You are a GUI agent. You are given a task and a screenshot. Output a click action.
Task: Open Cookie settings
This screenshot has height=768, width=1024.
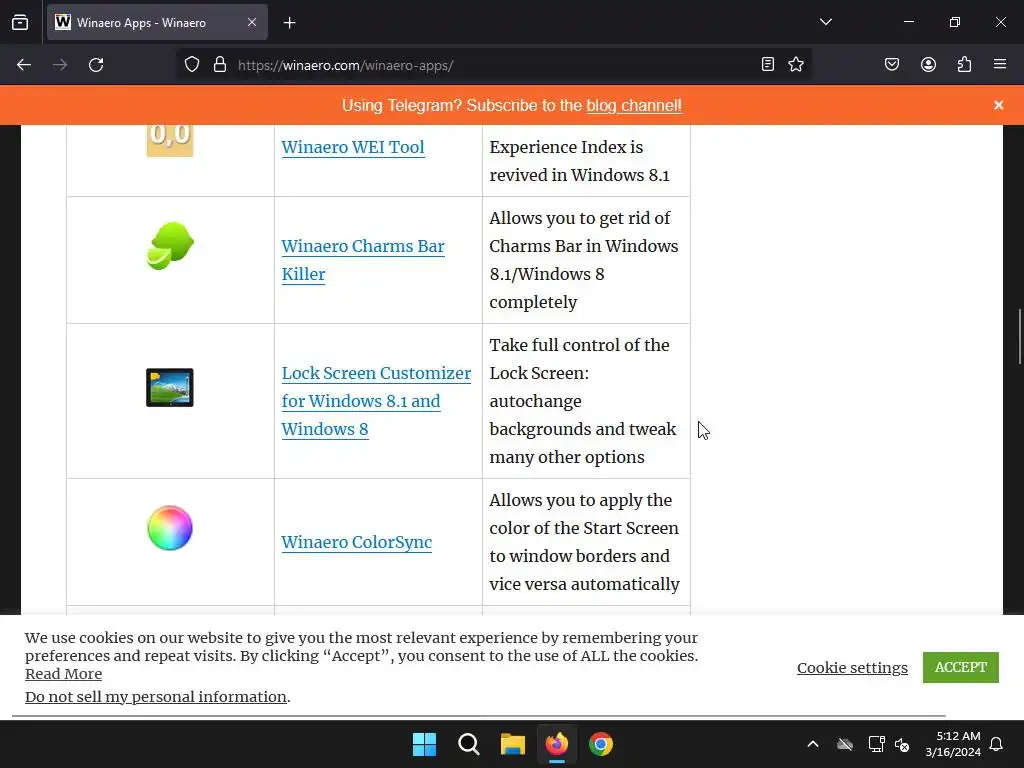pos(852,667)
